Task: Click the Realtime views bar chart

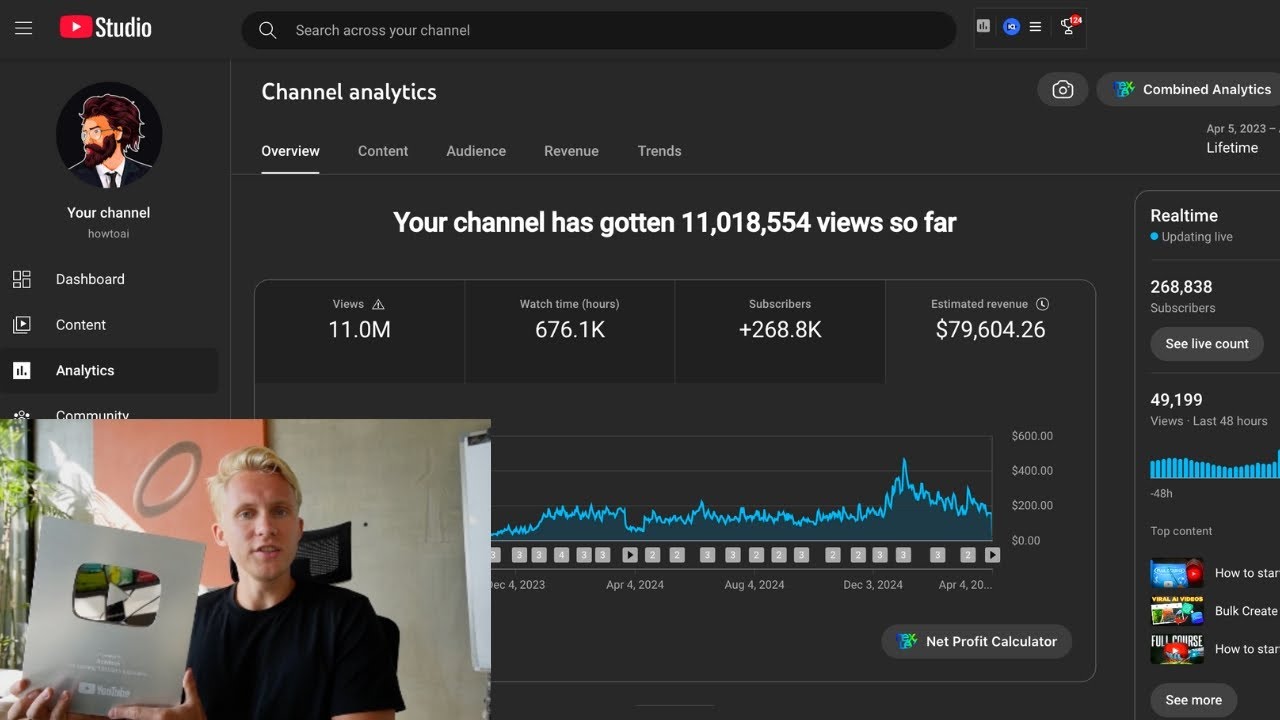Action: point(1215,465)
